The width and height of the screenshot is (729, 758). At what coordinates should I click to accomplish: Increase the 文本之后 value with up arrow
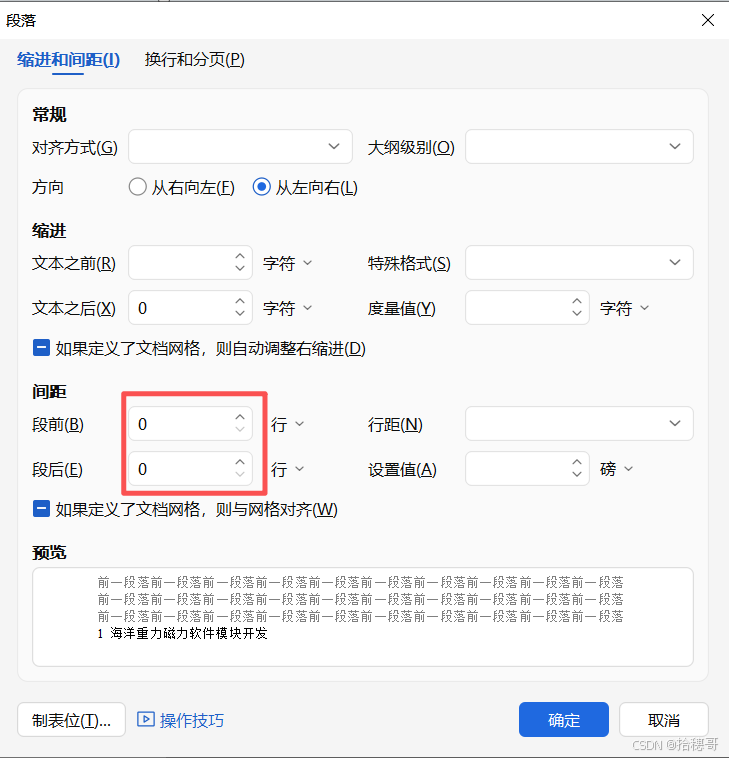(240, 301)
